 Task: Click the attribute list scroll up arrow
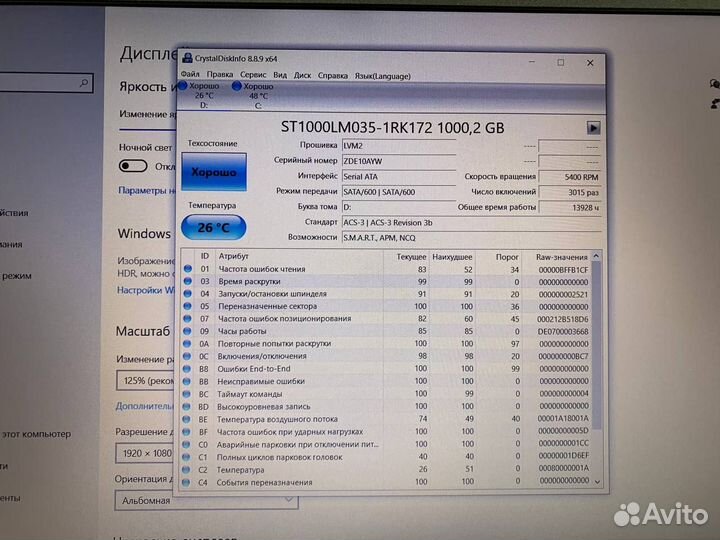(596, 256)
